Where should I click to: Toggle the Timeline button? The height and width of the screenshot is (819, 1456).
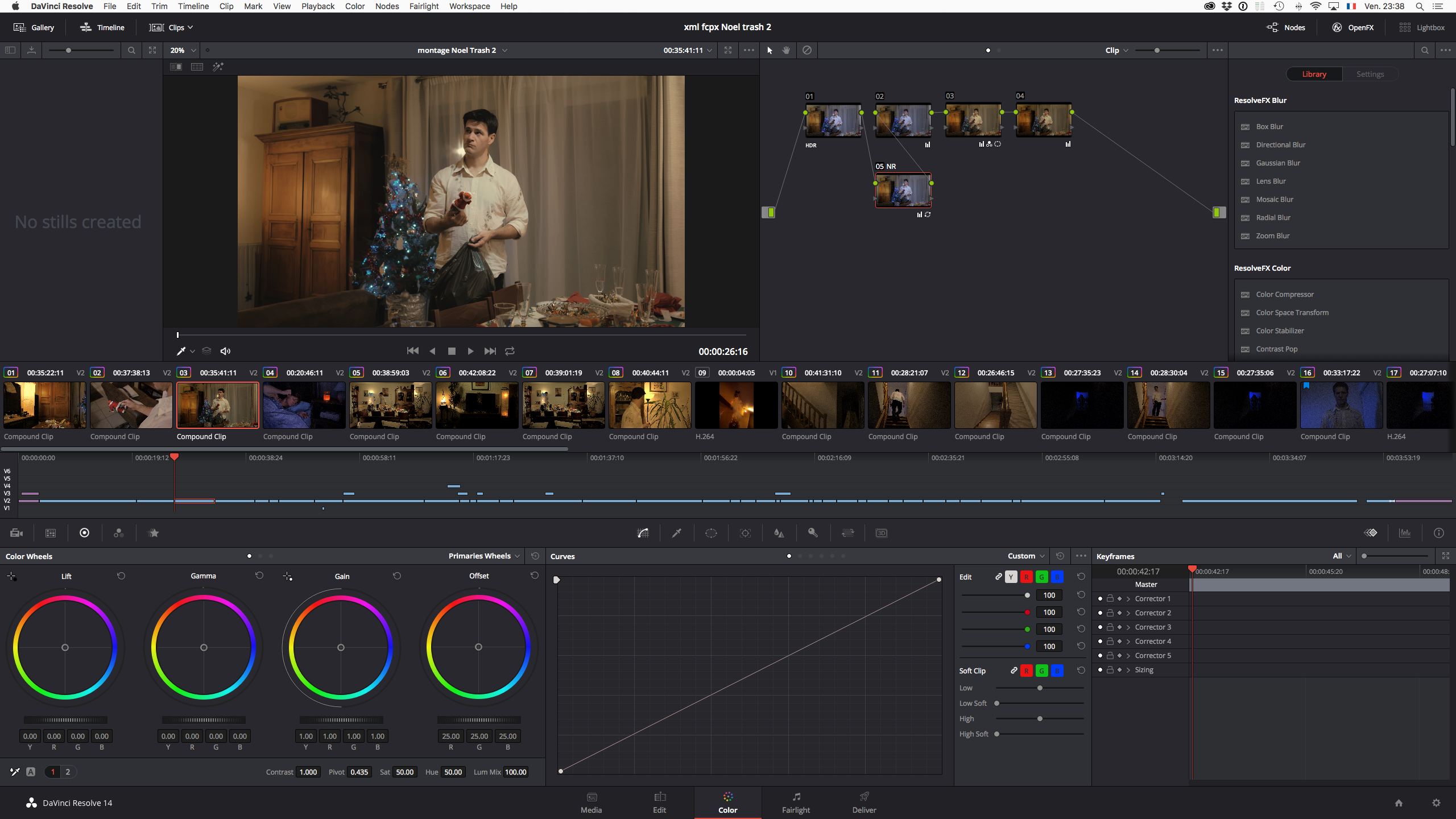click(x=102, y=27)
